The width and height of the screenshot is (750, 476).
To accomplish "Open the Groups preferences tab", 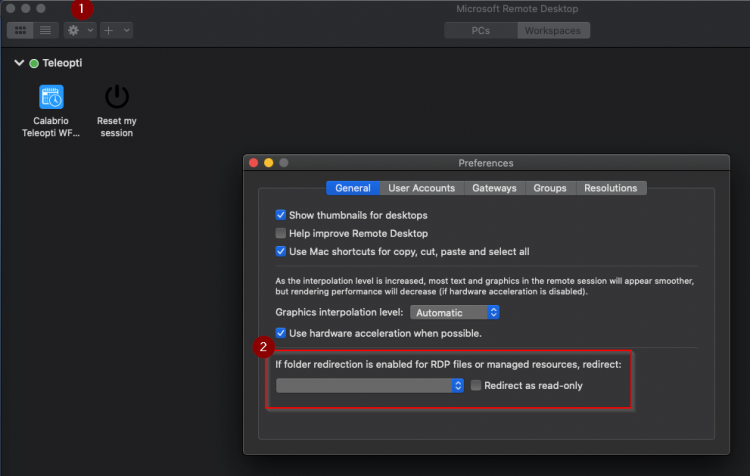I will pyautogui.click(x=550, y=188).
